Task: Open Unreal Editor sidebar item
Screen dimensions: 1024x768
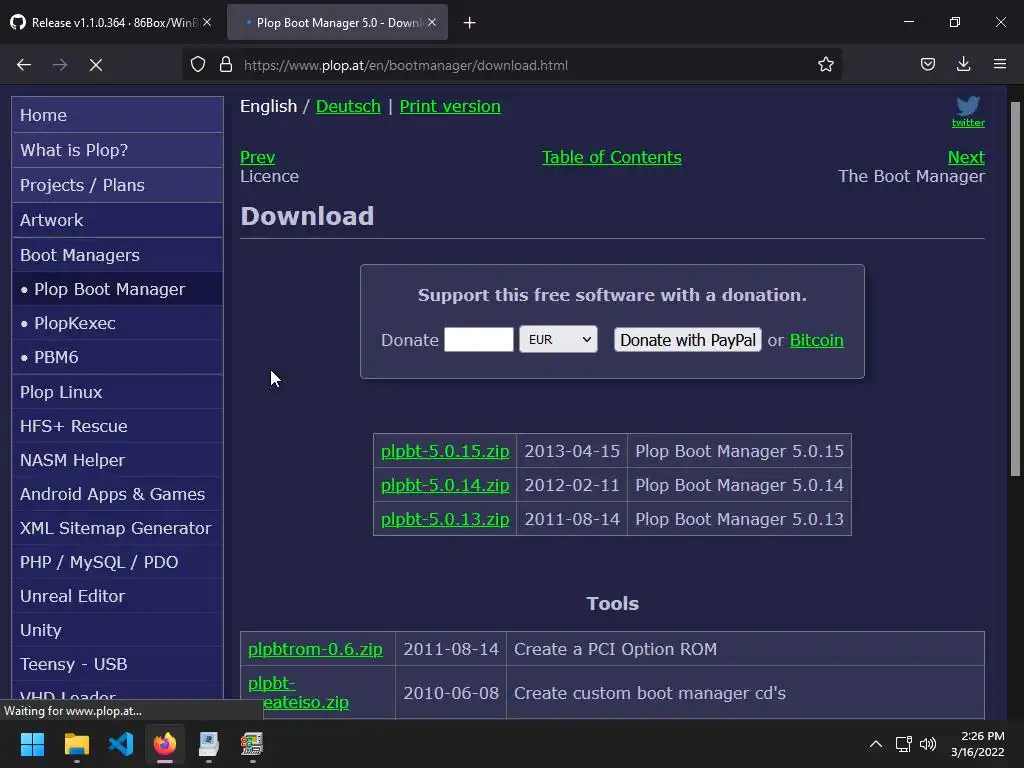Action: [118, 596]
